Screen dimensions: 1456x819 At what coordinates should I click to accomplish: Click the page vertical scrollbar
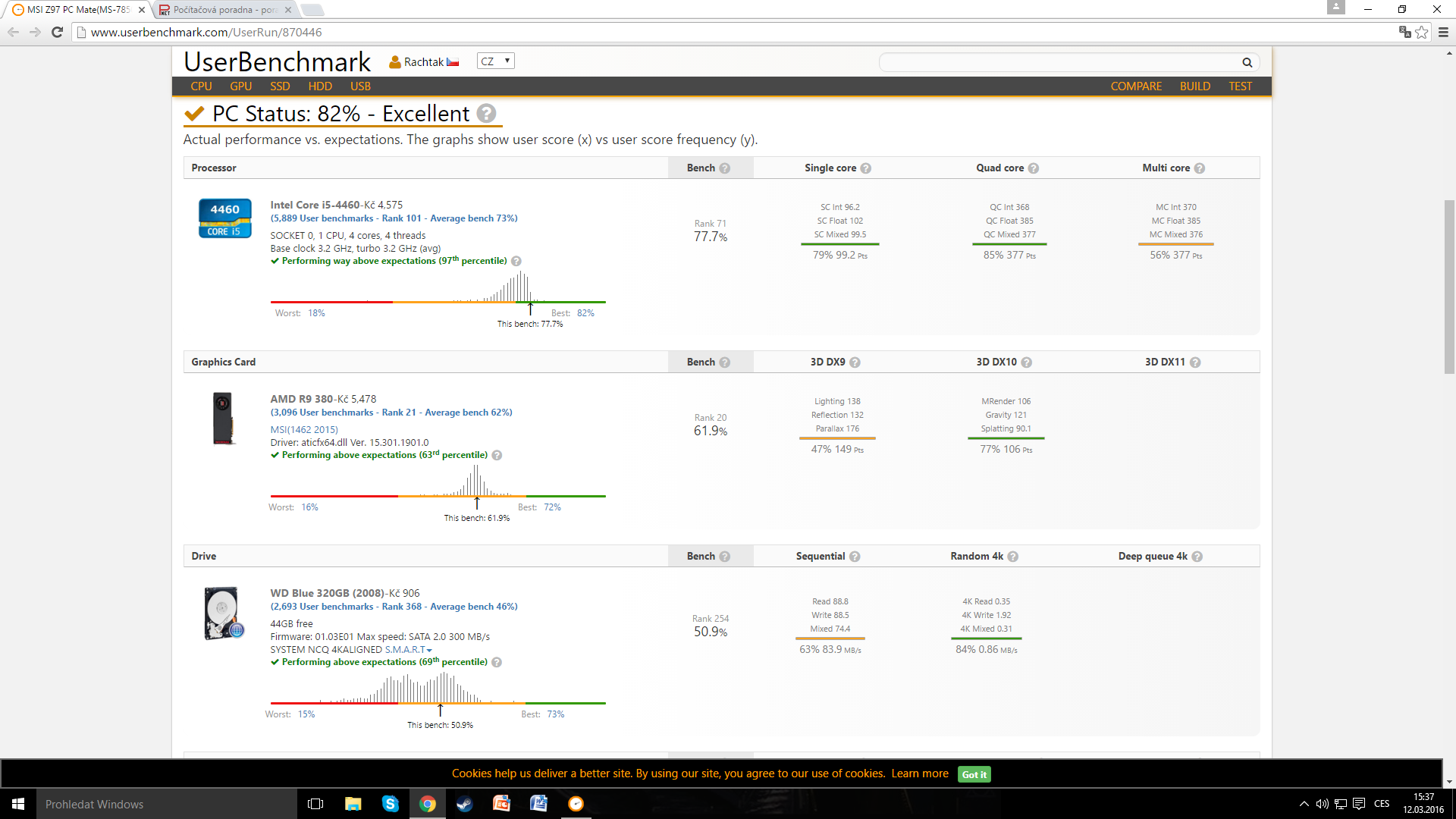point(1449,287)
